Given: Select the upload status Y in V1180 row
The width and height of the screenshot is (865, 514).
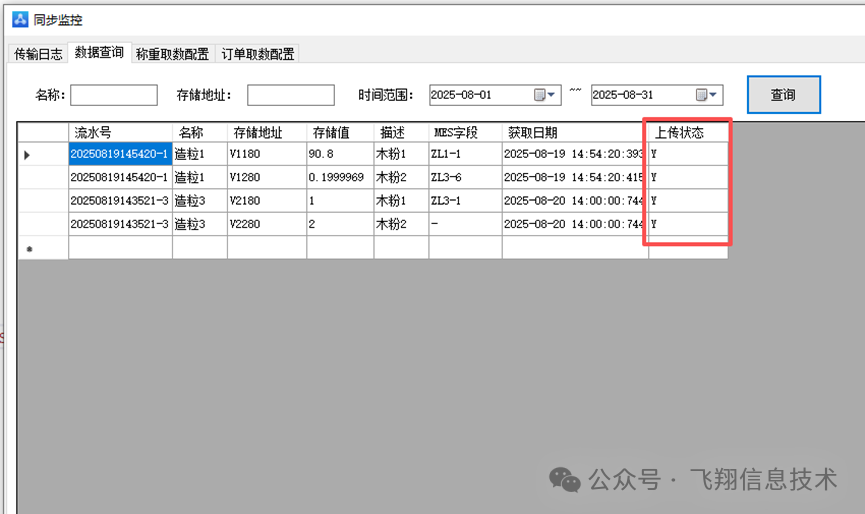Looking at the screenshot, I should coord(688,154).
